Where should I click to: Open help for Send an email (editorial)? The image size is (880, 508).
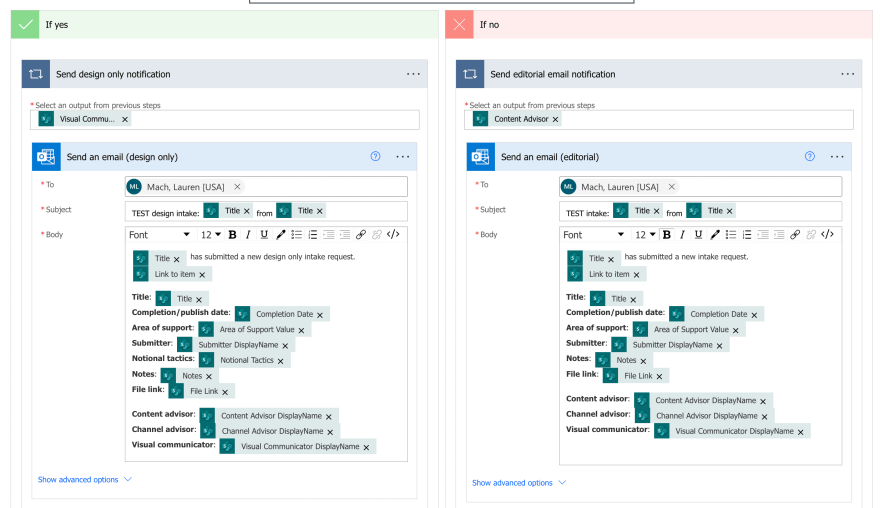point(810,157)
